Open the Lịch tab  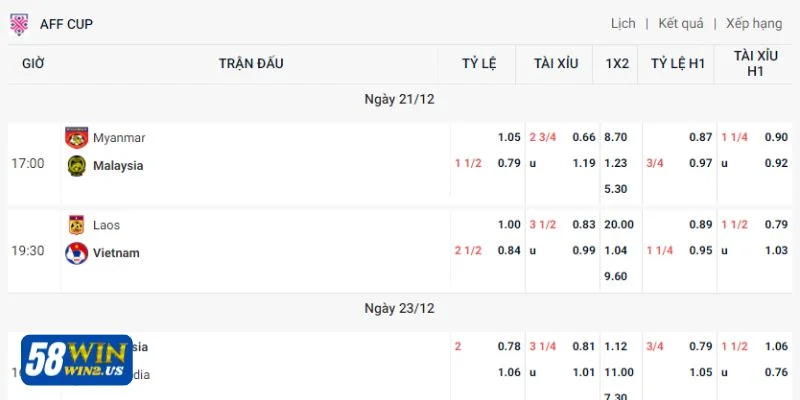[x=623, y=24]
